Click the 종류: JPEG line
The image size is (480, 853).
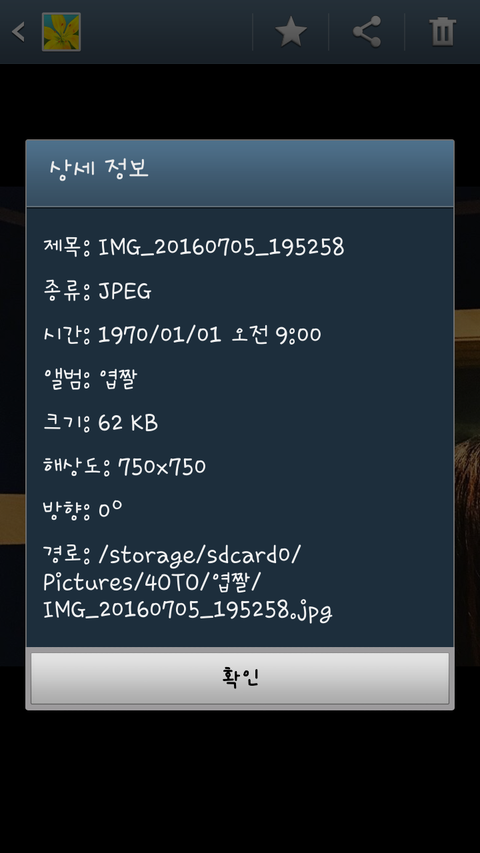[x=97, y=292]
